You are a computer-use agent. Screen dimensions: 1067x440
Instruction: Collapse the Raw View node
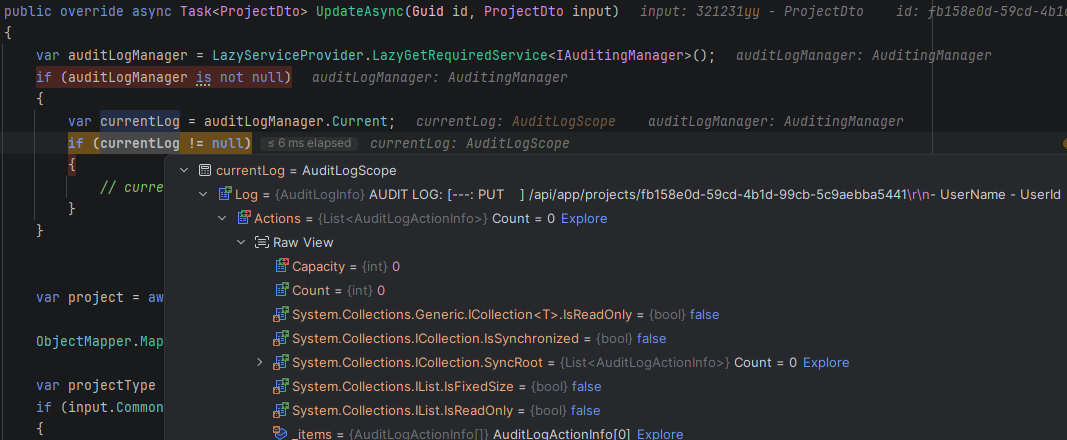(241, 242)
